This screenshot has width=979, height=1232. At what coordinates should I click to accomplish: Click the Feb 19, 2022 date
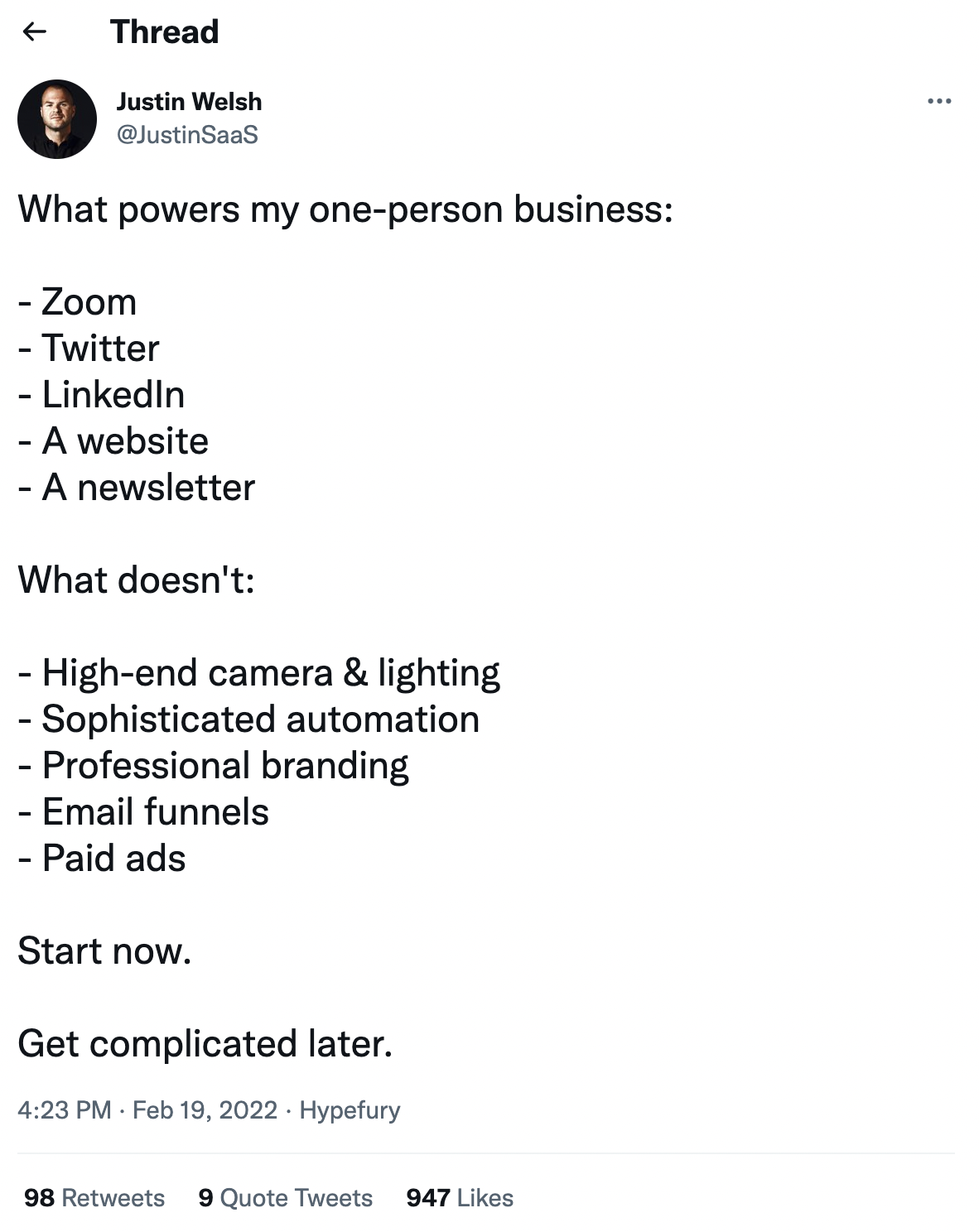[x=205, y=1109]
